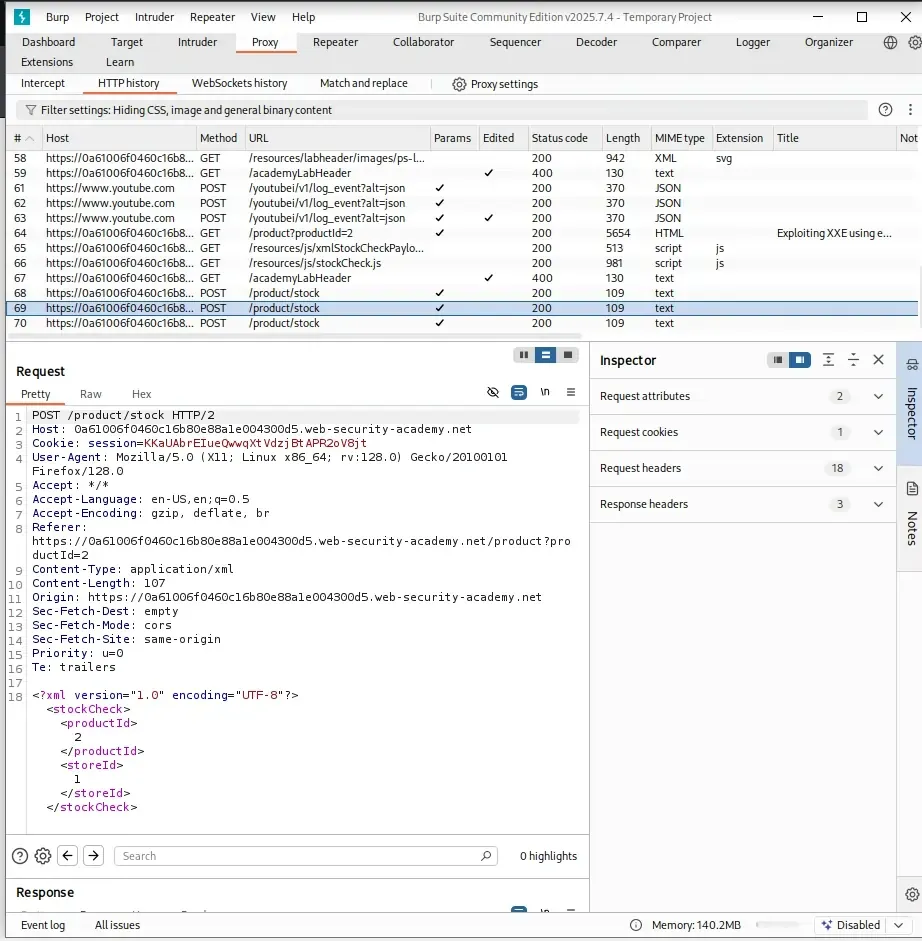Toggle hide non-printable characters eye icon
922x941 pixels.
[x=493, y=393]
